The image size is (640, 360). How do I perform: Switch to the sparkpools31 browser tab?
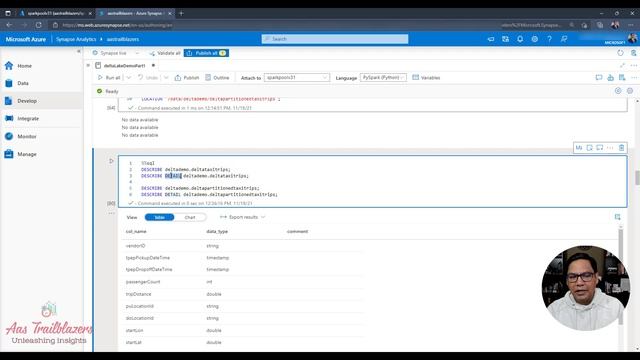tap(55, 13)
